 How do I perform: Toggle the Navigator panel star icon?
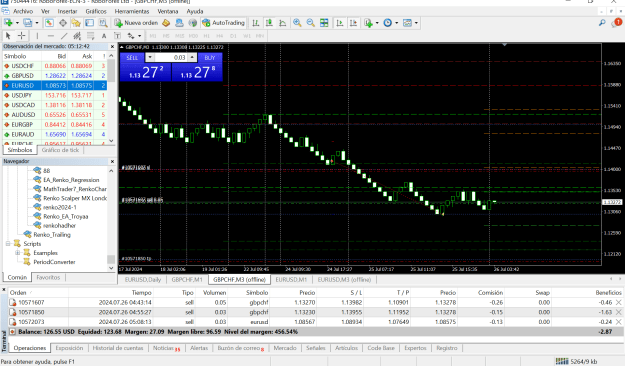click(x=76, y=23)
